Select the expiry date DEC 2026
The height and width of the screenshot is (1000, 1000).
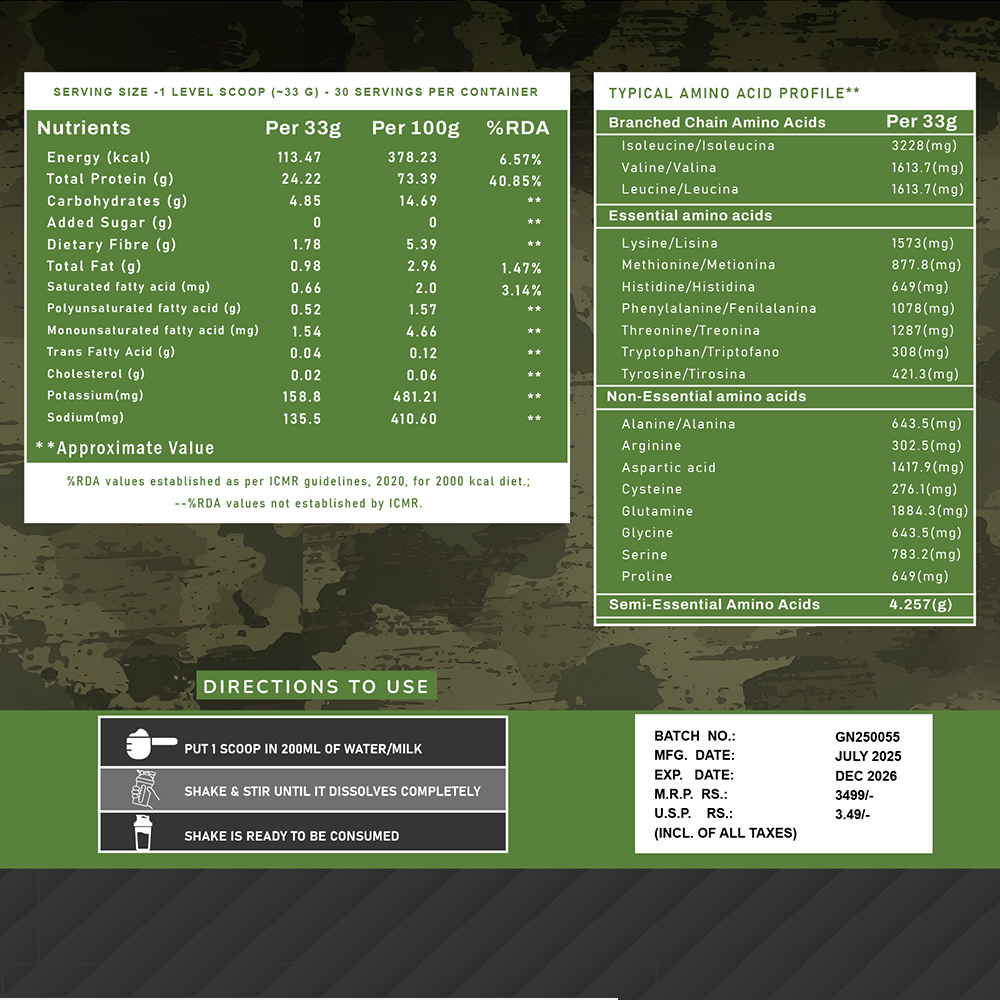pos(866,776)
